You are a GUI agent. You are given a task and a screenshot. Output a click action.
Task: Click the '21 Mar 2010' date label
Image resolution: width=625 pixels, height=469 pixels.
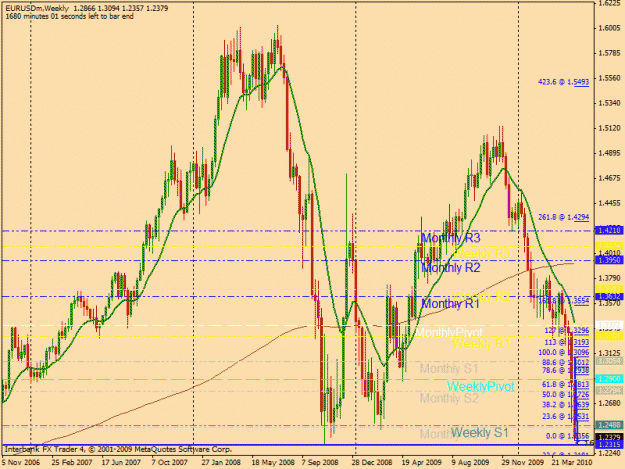pyautogui.click(x=572, y=463)
